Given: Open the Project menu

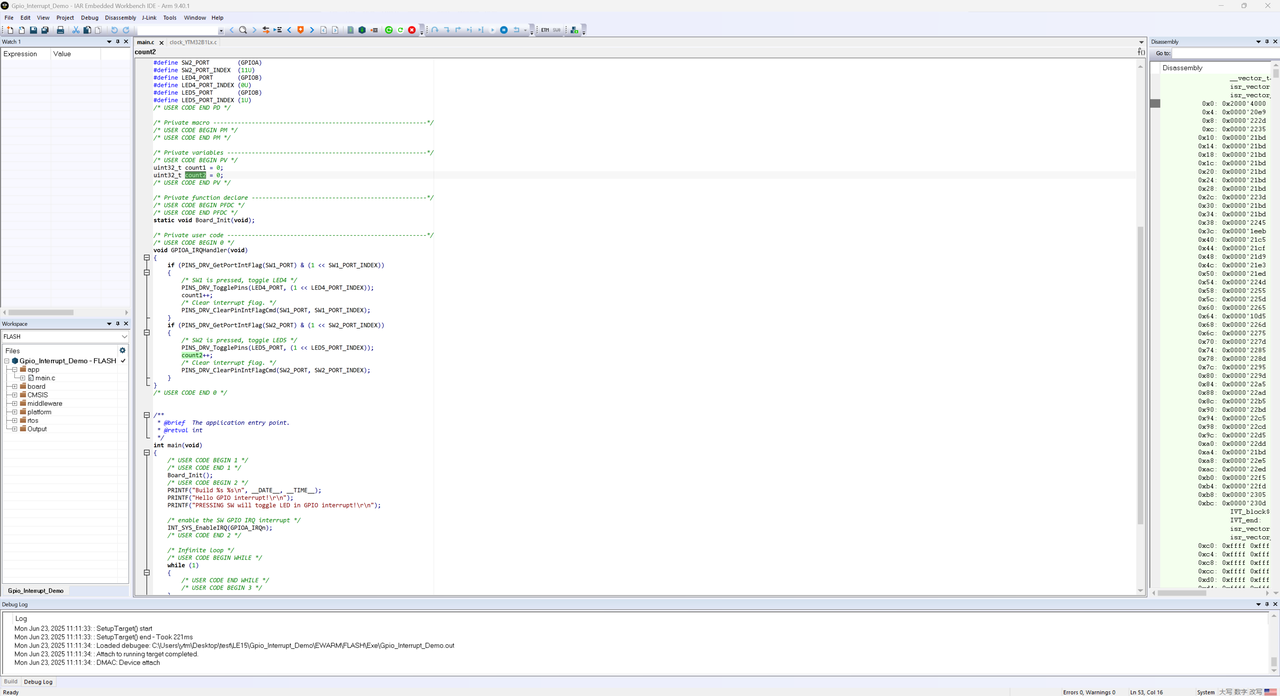Looking at the screenshot, I should tap(65, 18).
